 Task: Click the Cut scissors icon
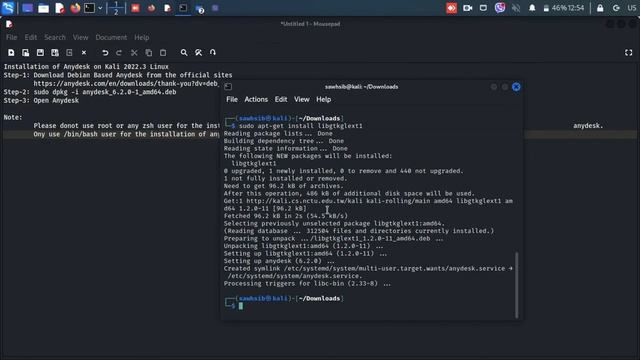[134, 53]
